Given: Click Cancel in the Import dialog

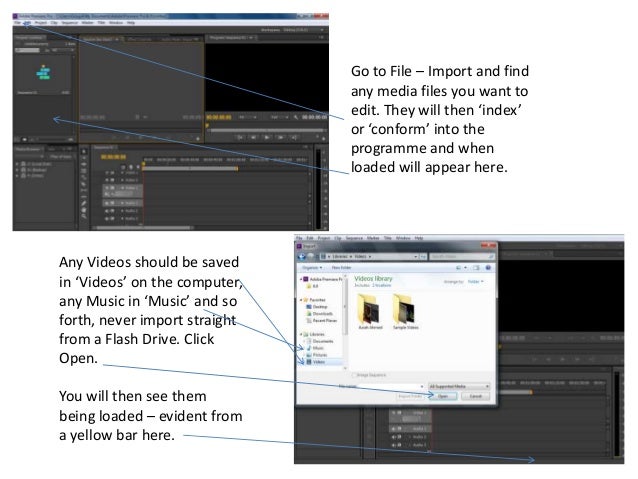Looking at the screenshot, I should pyautogui.click(x=474, y=396).
